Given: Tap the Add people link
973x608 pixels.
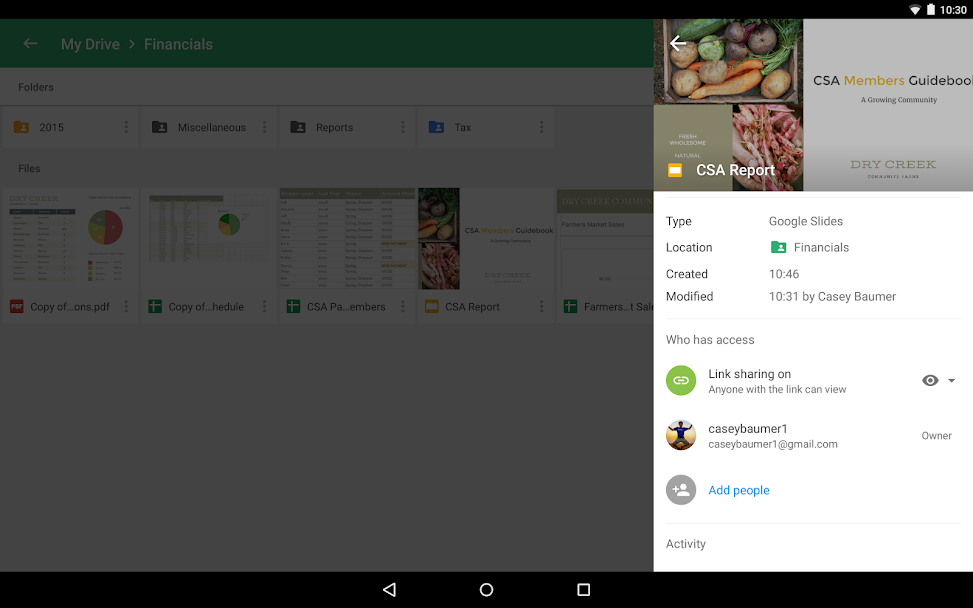Looking at the screenshot, I should [738, 490].
